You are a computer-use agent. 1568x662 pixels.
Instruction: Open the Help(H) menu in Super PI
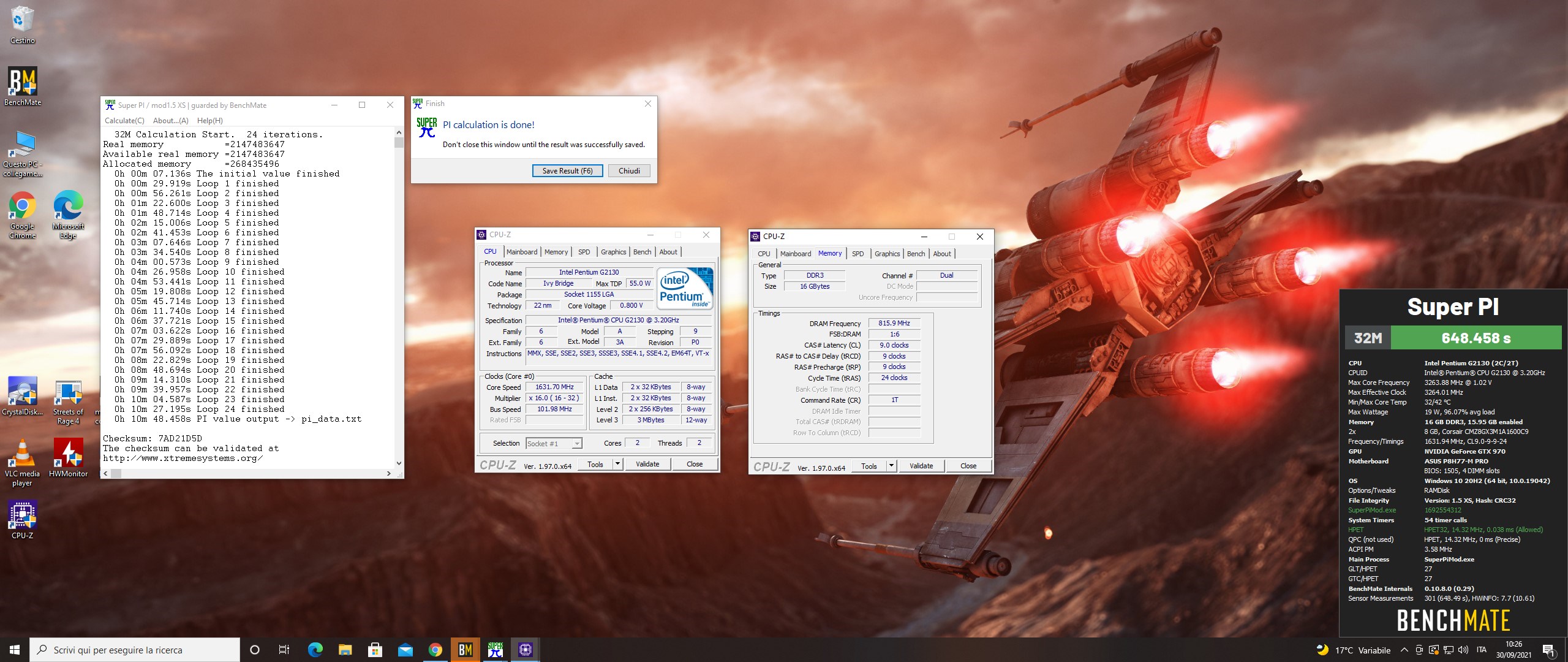(209, 121)
